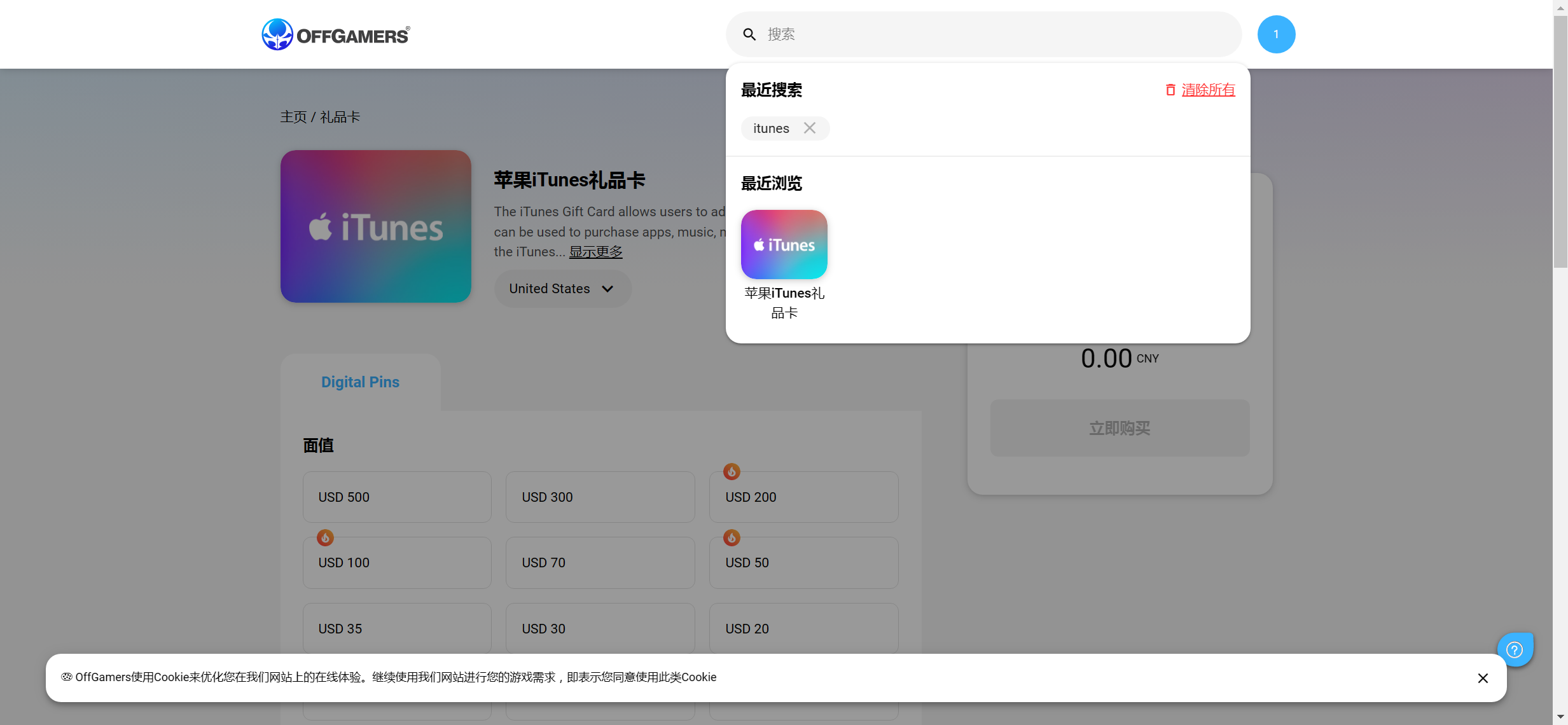Screen dimensions: 1568x725
Task: Switch to the Digital Pins tab
Action: 360,382
